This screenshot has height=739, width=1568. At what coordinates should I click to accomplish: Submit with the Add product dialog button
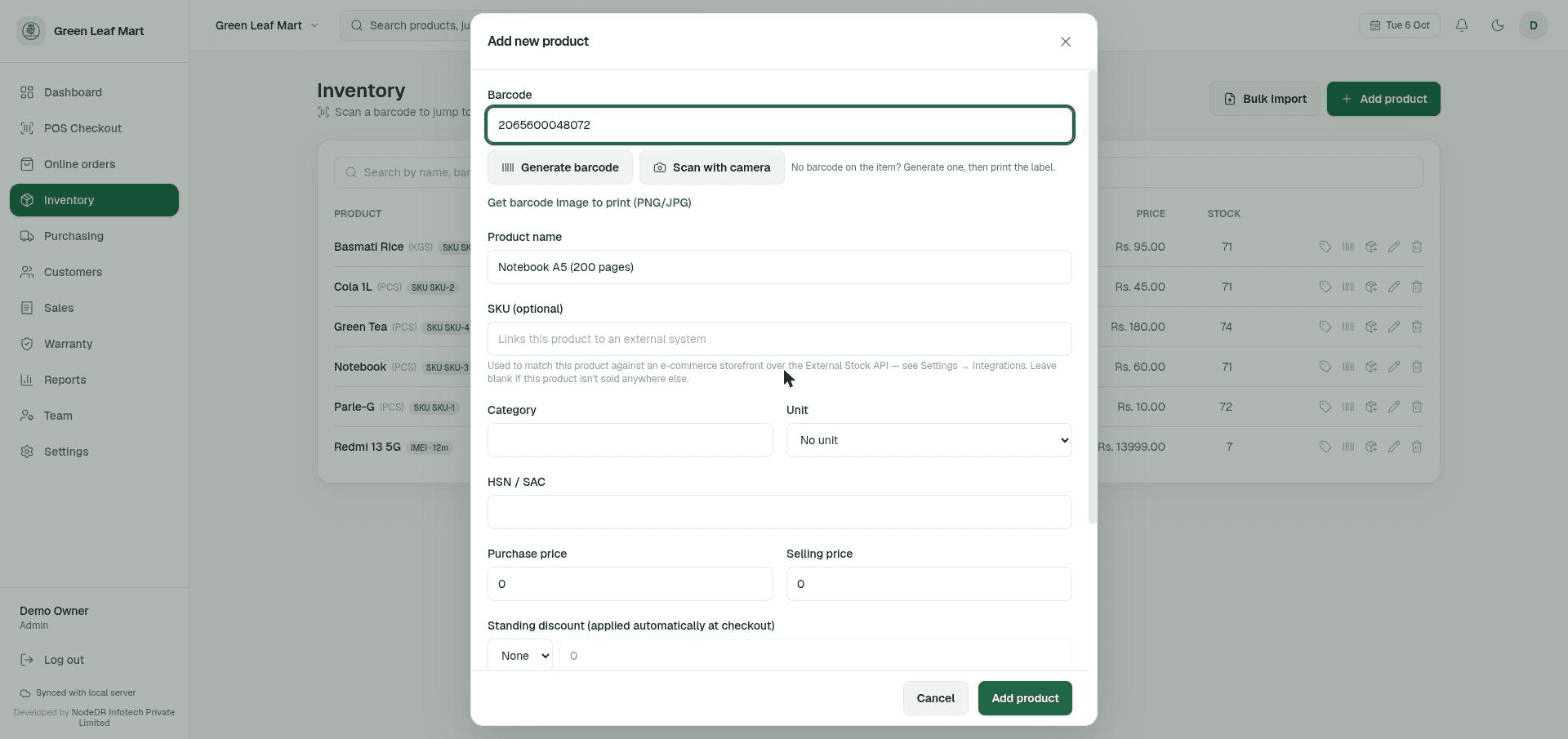[1025, 698]
